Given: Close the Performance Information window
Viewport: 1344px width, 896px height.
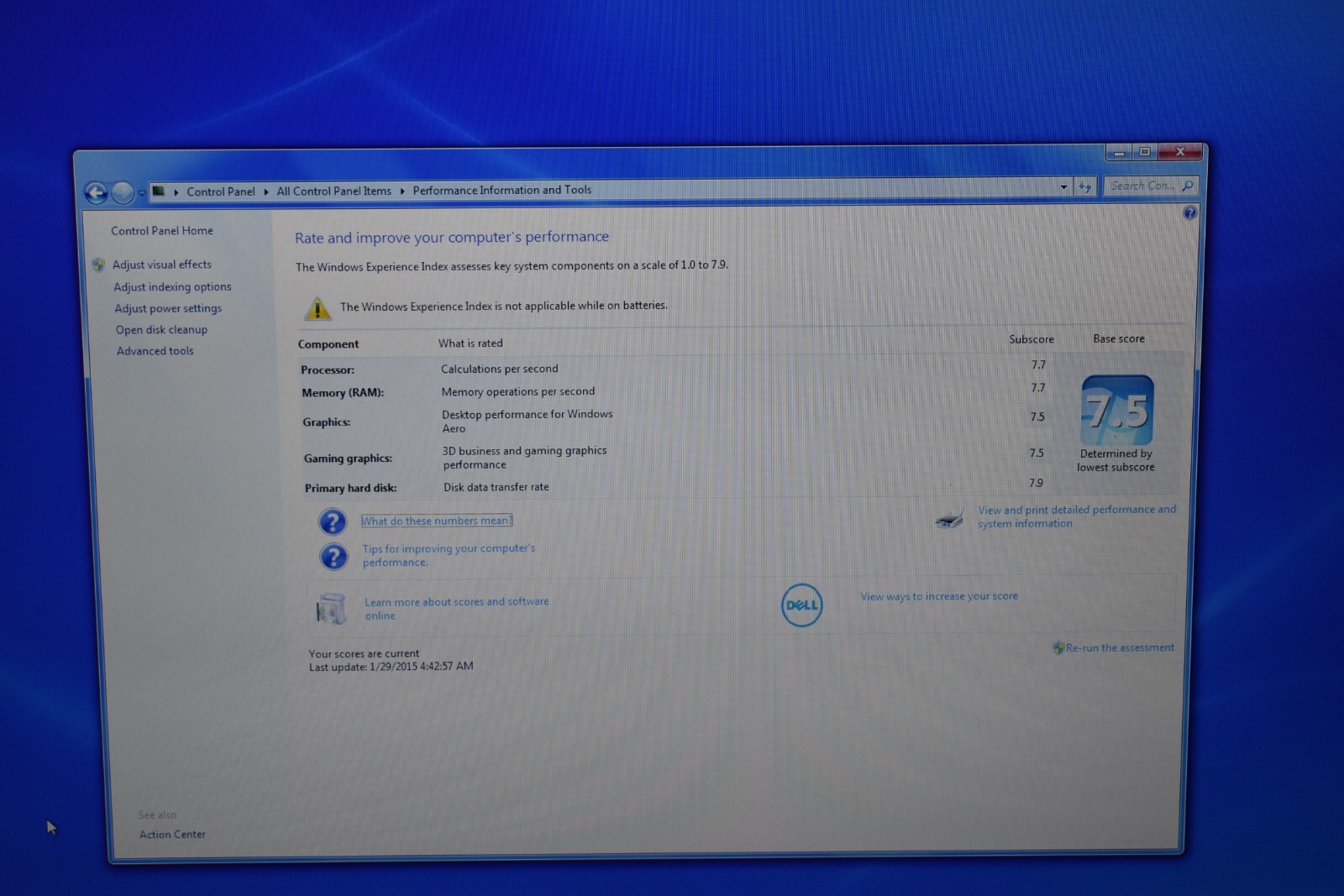Looking at the screenshot, I should [1179, 151].
